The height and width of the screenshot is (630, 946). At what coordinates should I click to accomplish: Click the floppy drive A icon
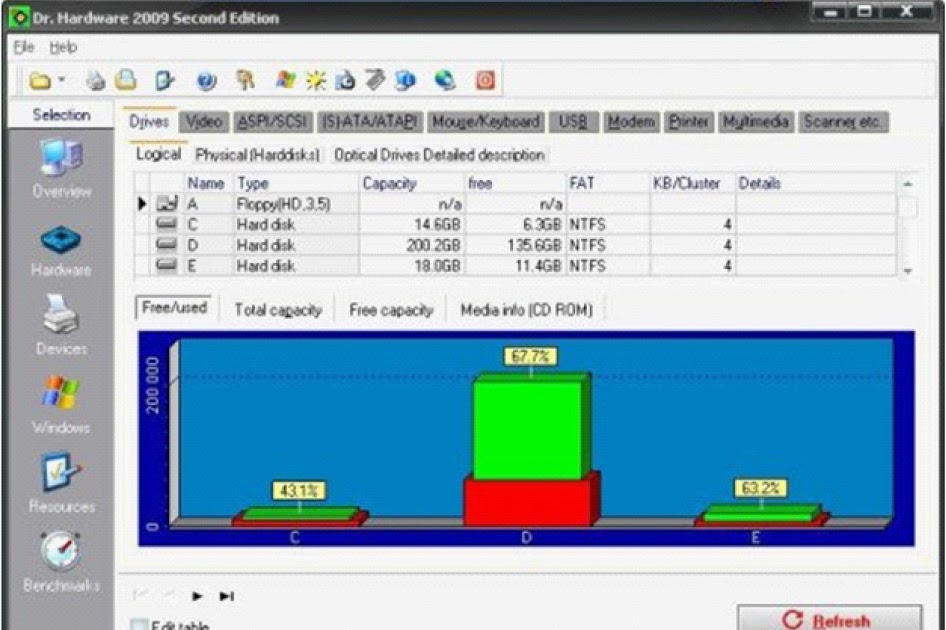pos(167,203)
